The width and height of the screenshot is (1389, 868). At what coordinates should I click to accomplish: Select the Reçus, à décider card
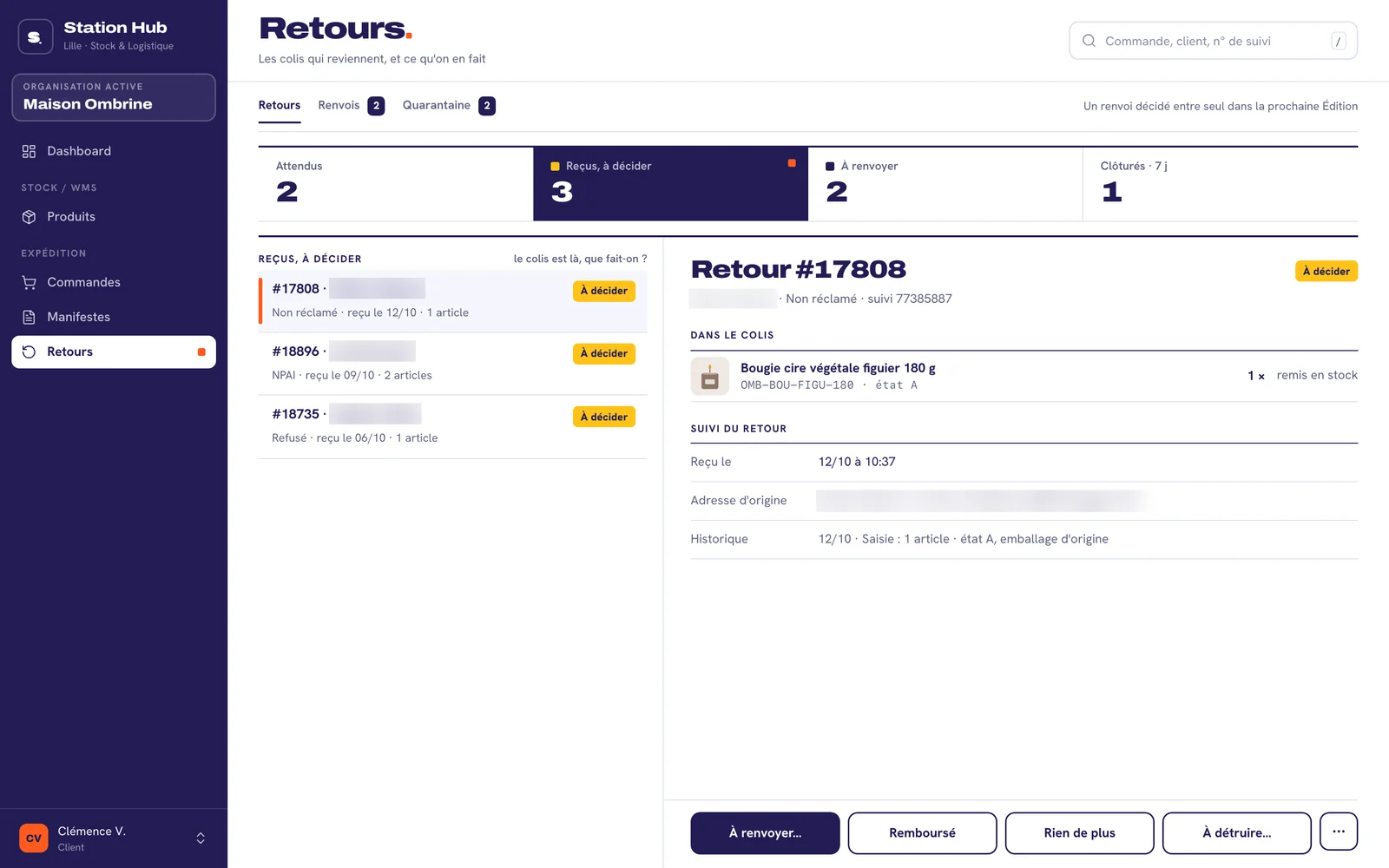670,183
